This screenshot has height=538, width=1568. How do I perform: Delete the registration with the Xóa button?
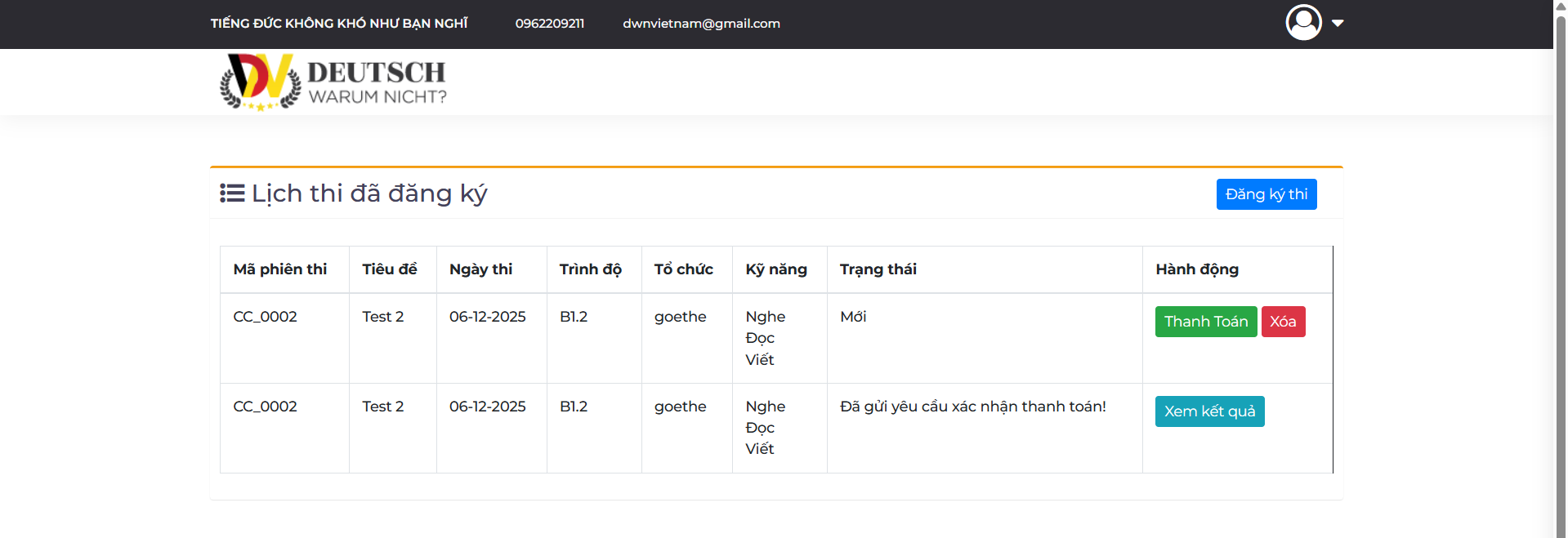[1283, 322]
